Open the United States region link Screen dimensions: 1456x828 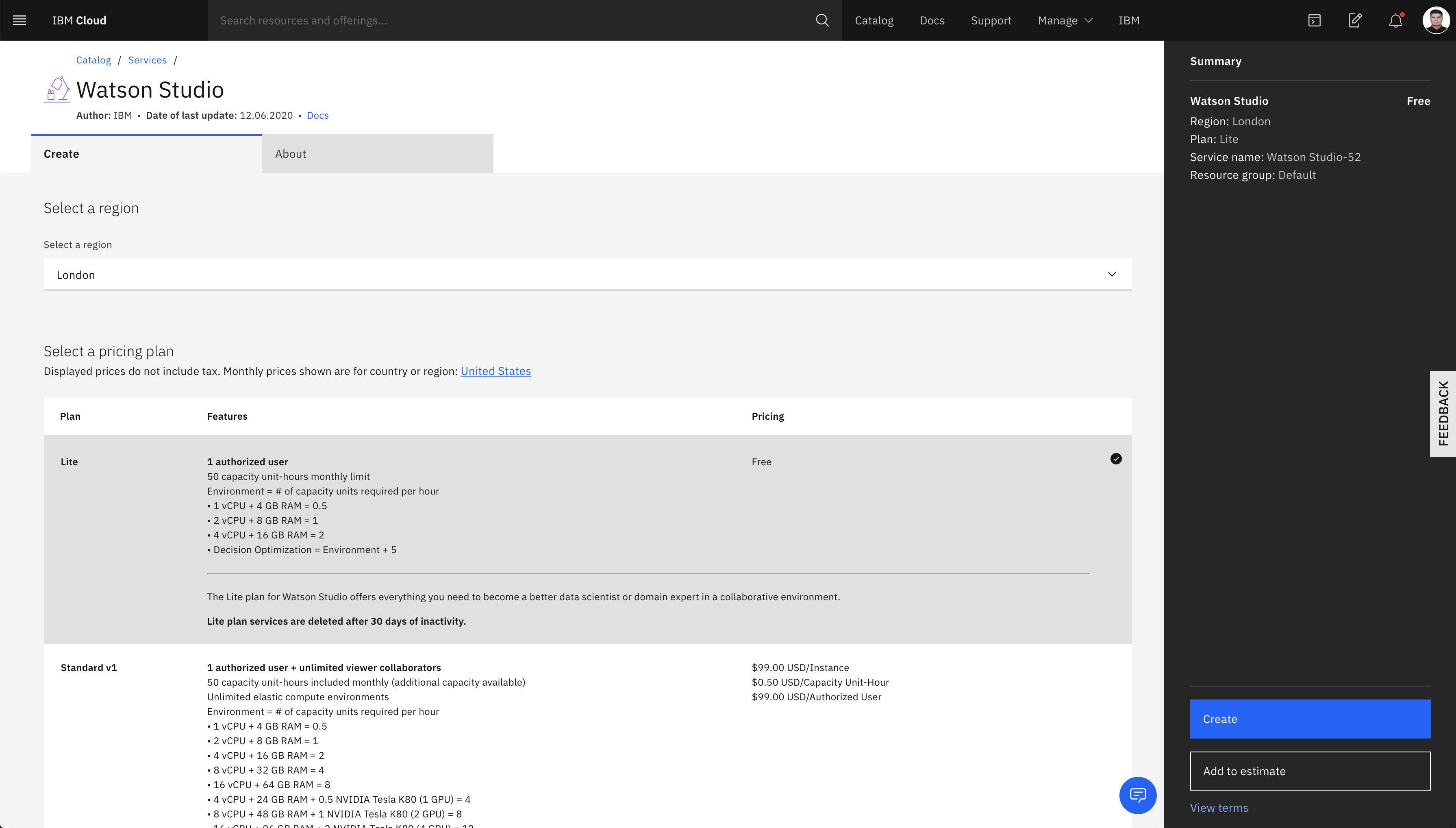(x=495, y=371)
